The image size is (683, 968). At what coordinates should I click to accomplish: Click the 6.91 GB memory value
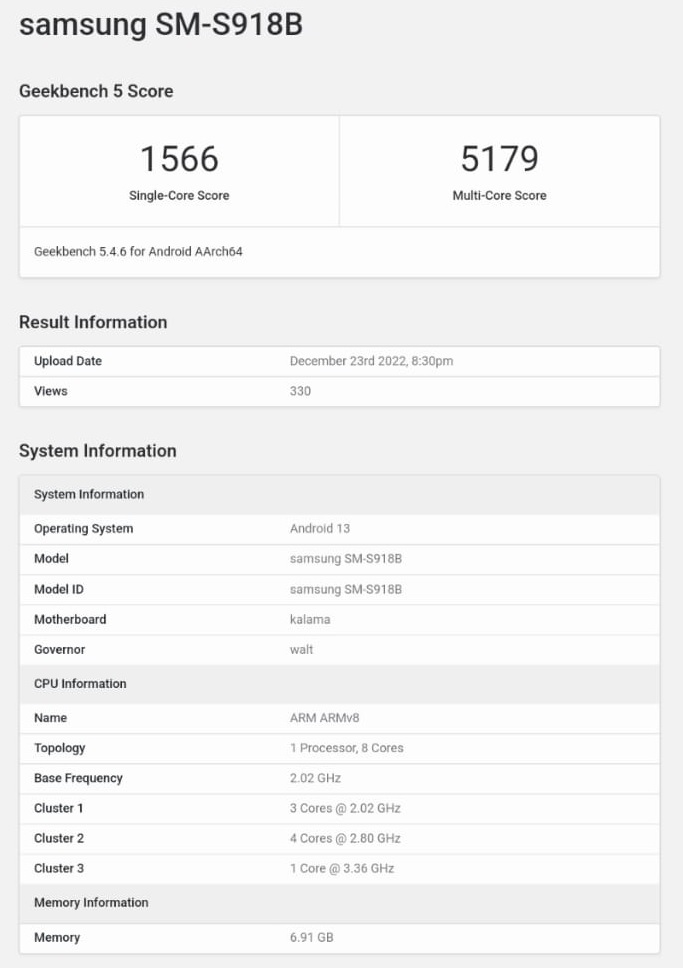tap(310, 938)
